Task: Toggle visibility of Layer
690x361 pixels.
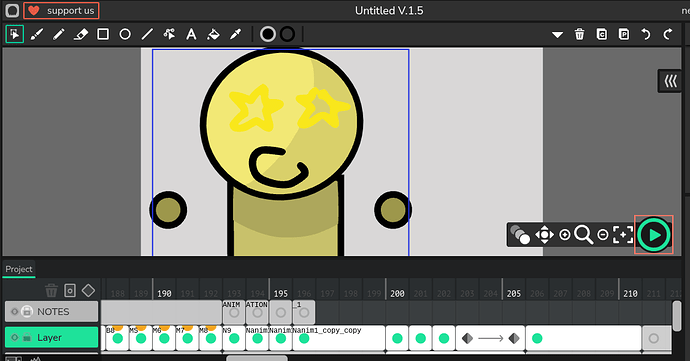Action: tap(15, 338)
